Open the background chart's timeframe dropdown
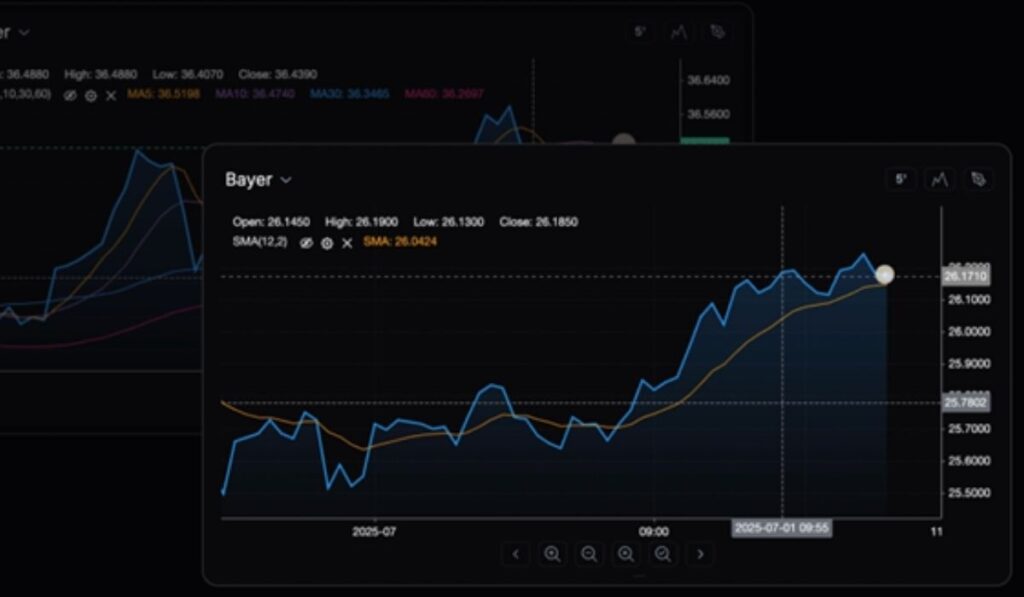1024x597 pixels. pyautogui.click(x=638, y=31)
